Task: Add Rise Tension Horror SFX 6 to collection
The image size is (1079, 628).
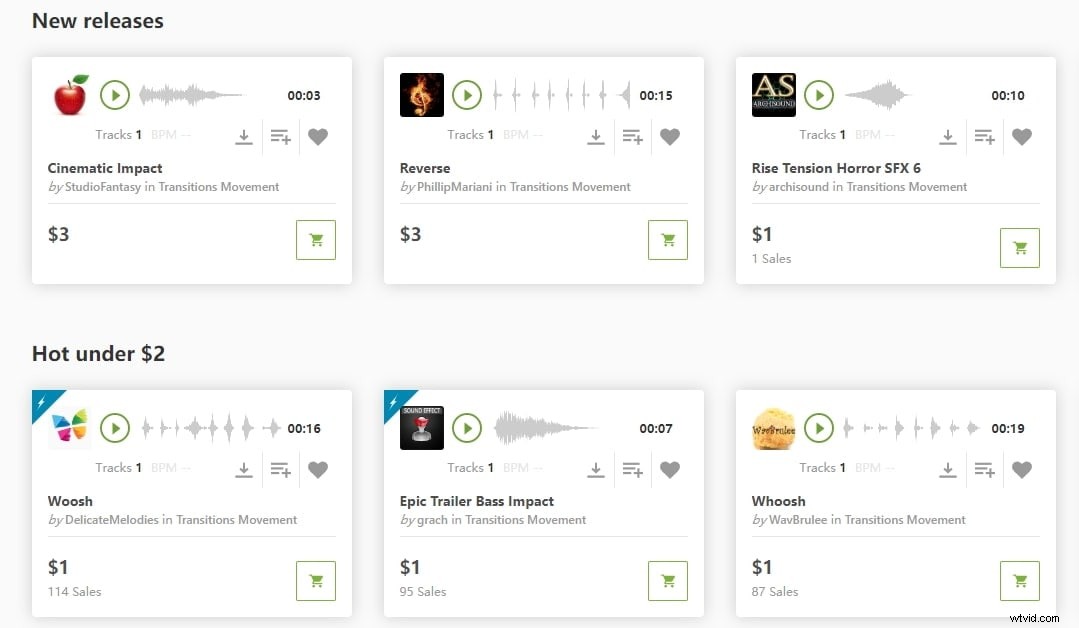Action: click(x=984, y=137)
